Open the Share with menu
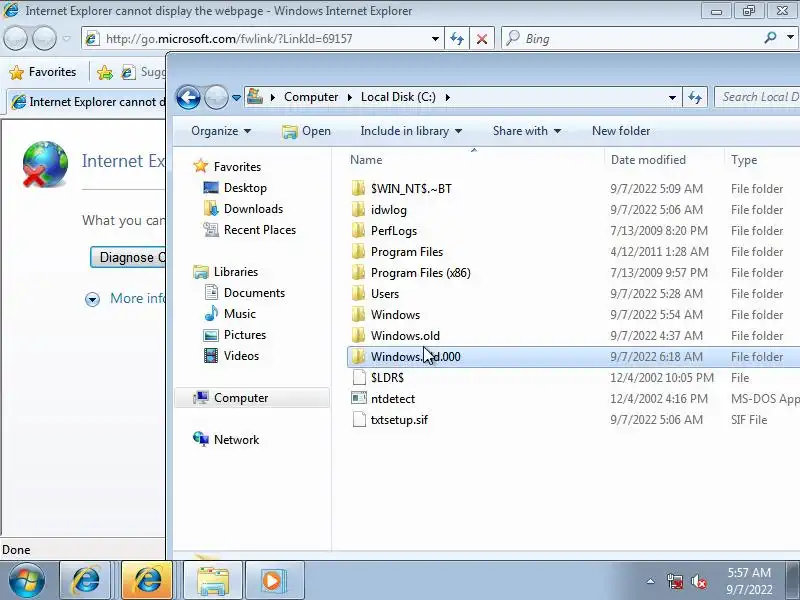Viewport: 800px width, 600px height. point(527,131)
